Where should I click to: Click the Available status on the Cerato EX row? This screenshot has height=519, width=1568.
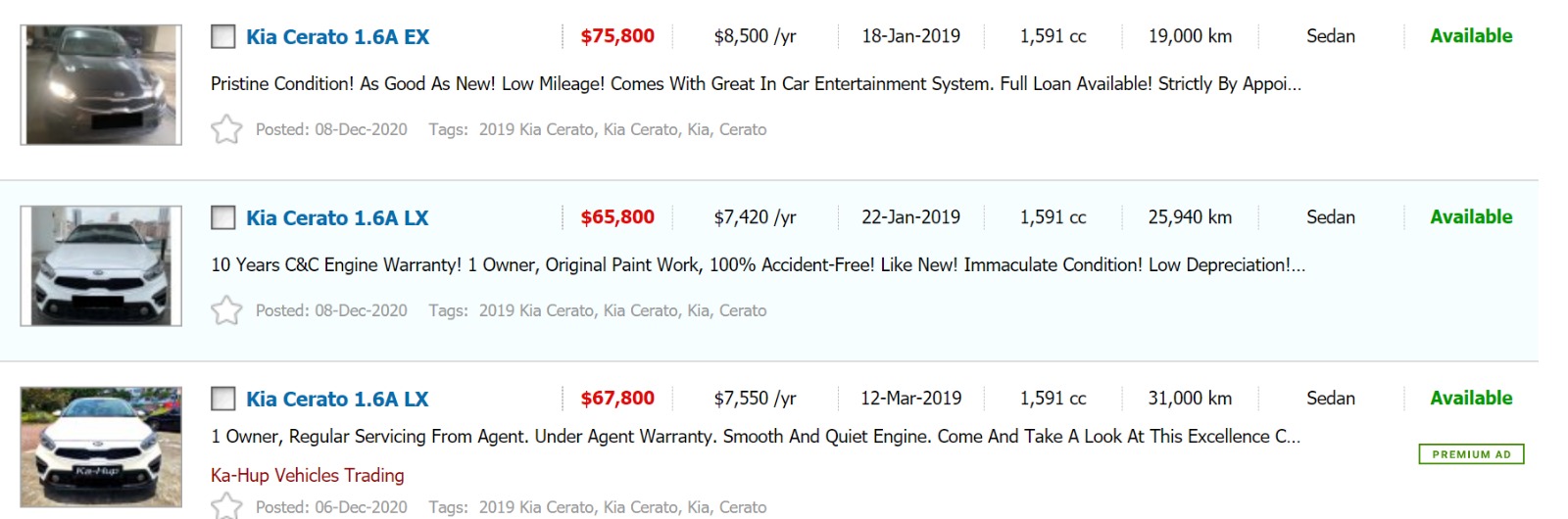(x=1471, y=36)
